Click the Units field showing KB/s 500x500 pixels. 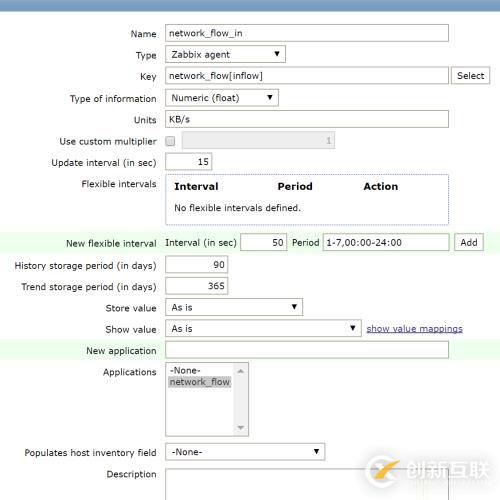tap(307, 119)
